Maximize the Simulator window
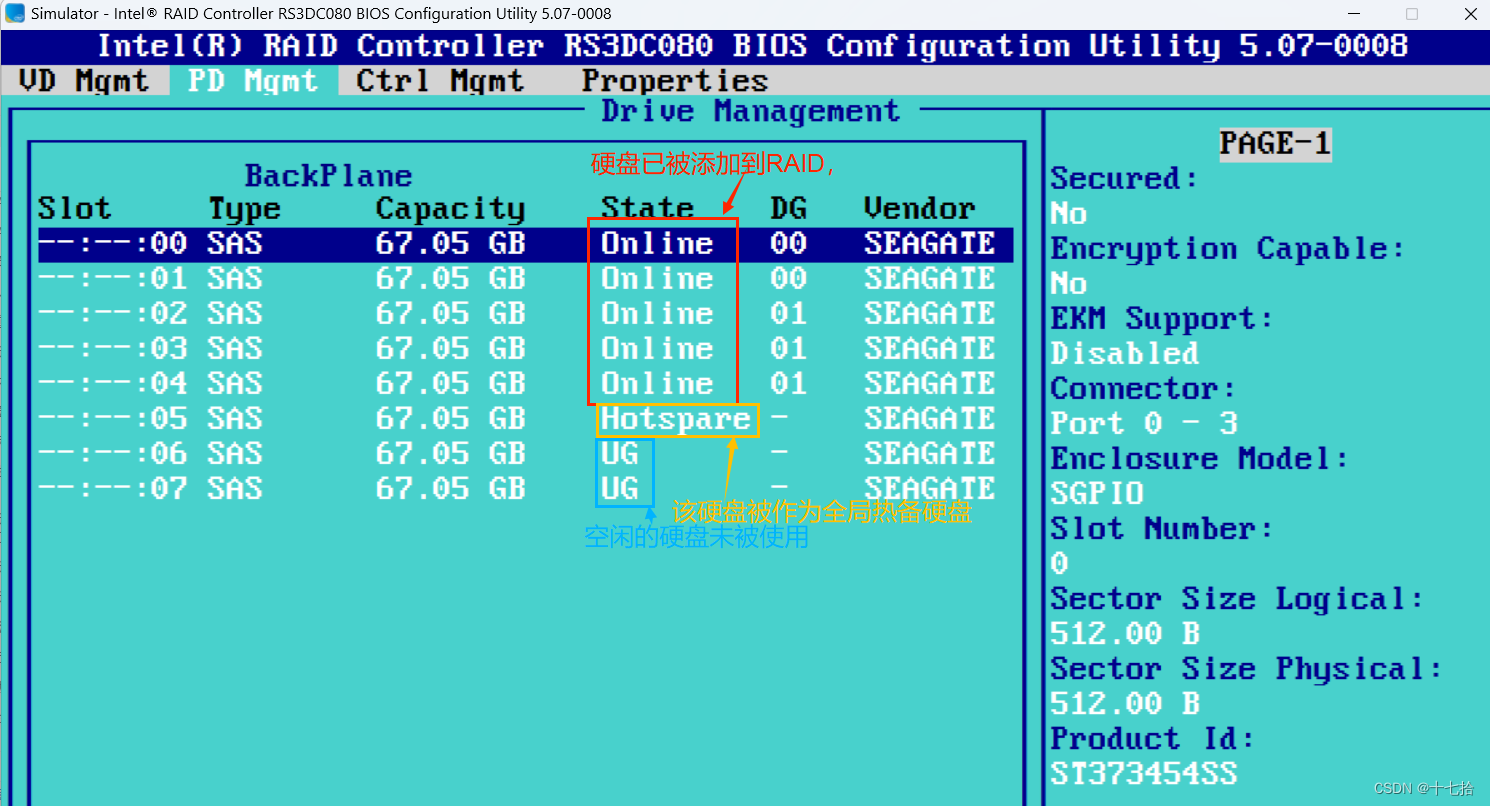 [1412, 14]
